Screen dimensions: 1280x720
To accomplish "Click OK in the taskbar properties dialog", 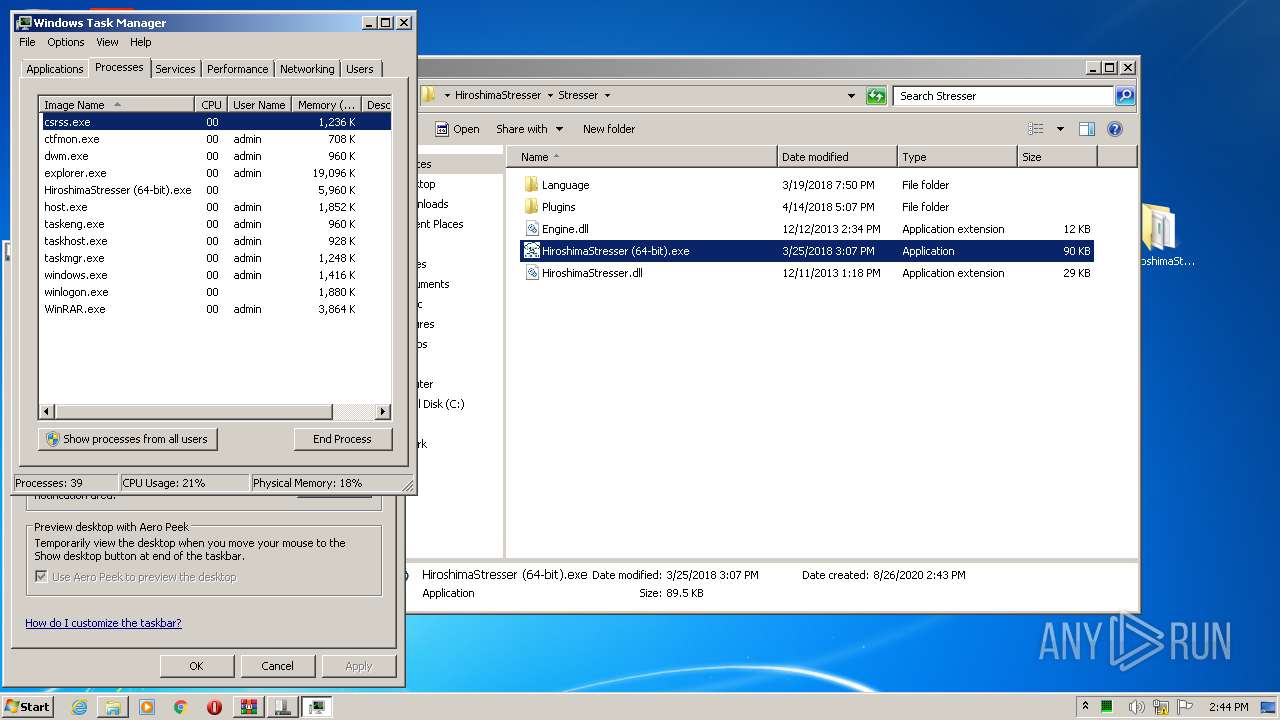I will pyautogui.click(x=197, y=666).
